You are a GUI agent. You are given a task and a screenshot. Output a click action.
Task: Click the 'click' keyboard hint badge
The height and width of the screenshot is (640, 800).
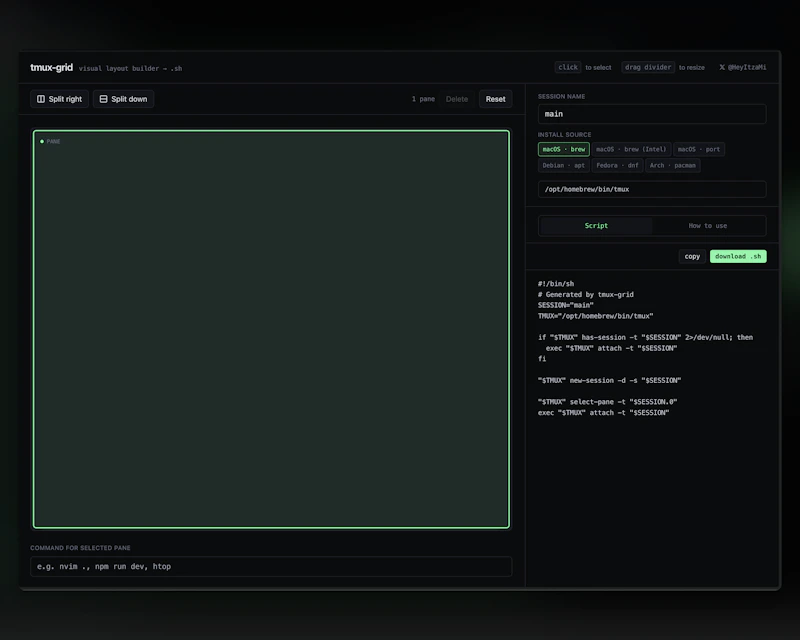[568, 67]
